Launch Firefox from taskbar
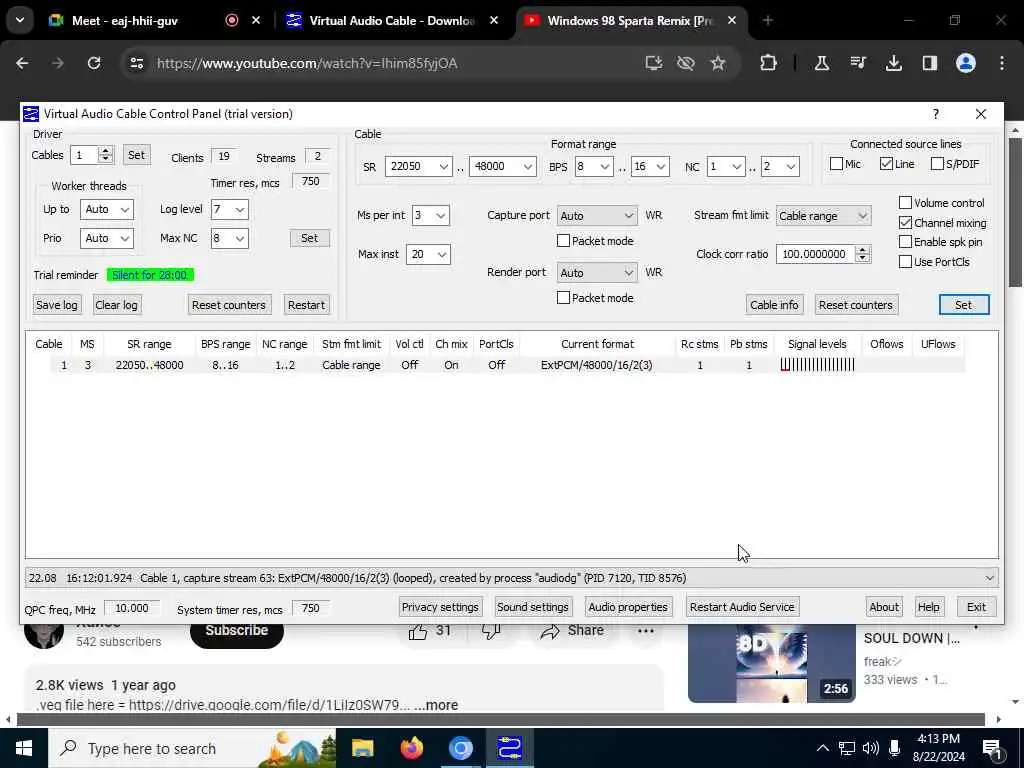 click(411, 748)
